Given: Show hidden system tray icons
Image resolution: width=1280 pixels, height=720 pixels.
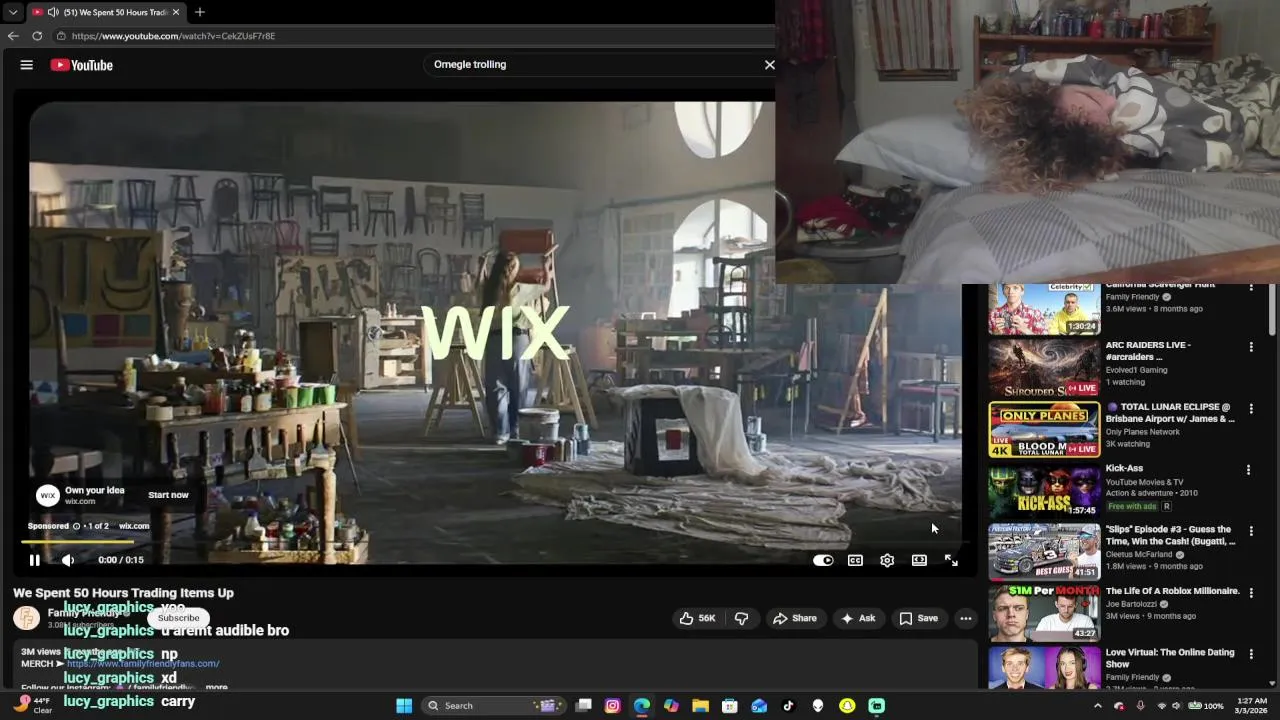Looking at the screenshot, I should click(1098, 706).
